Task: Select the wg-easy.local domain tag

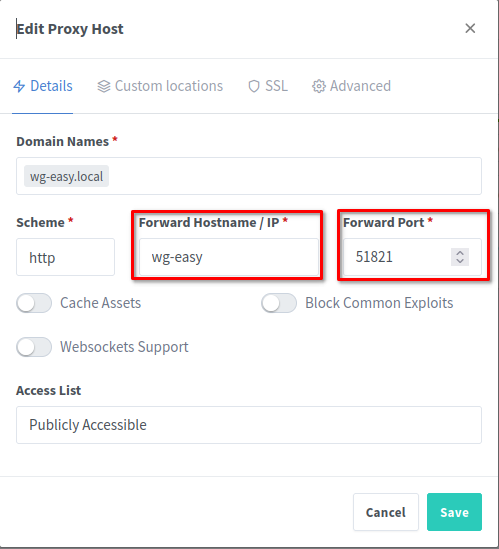Action: (67, 176)
